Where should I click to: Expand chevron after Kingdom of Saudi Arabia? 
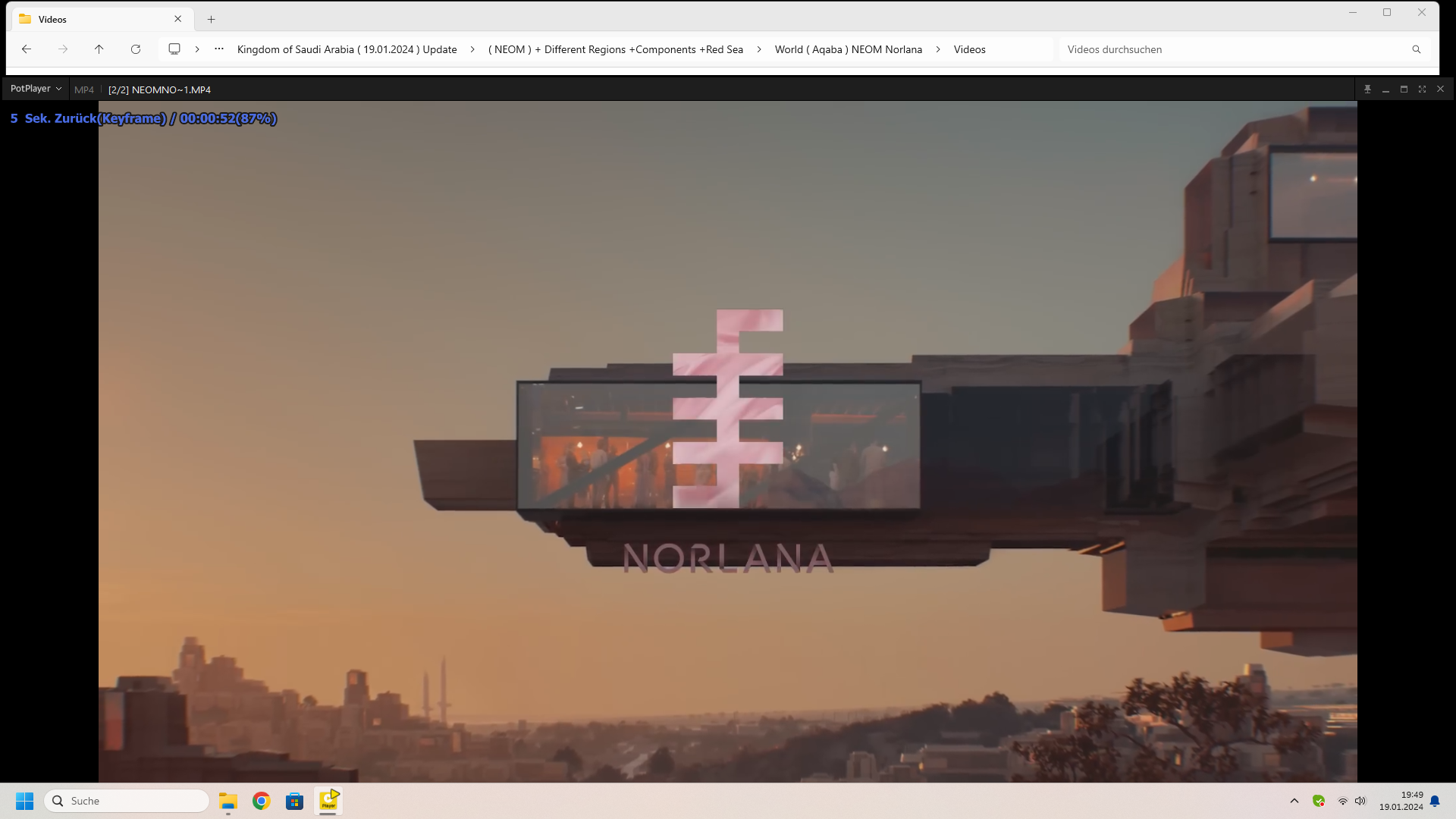(472, 49)
